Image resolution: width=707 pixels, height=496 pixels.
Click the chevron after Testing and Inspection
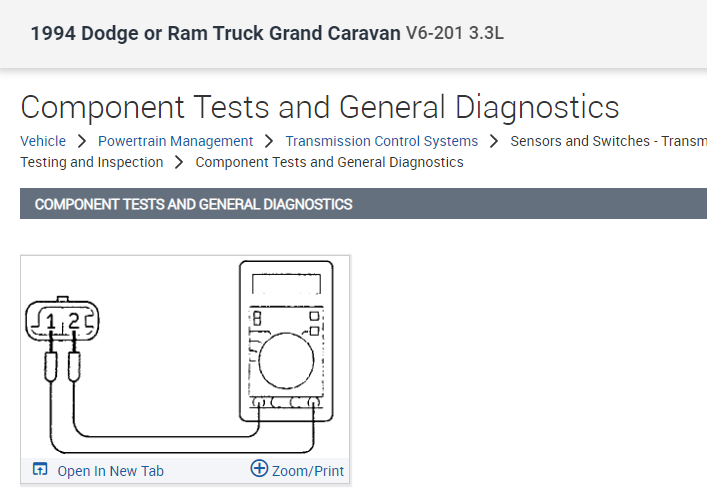pos(179,162)
